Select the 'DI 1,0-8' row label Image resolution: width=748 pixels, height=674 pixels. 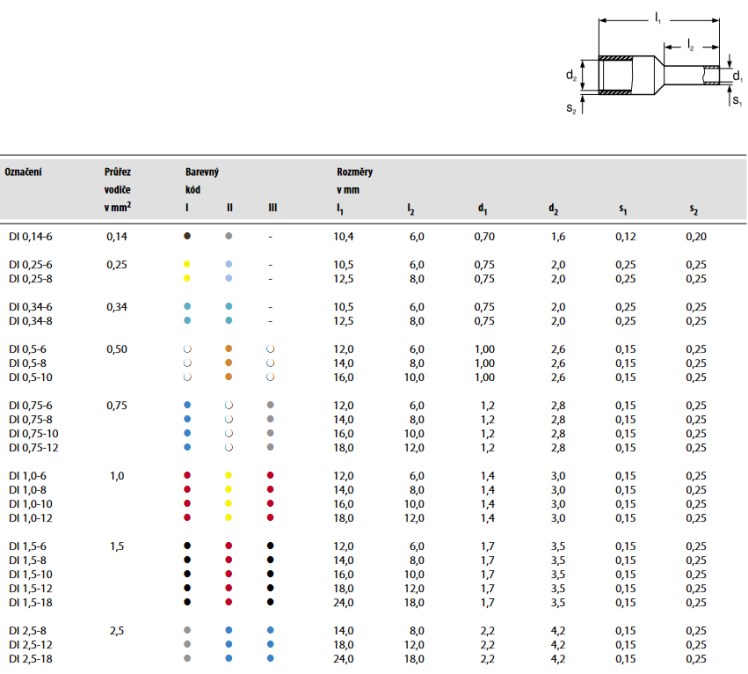28,490
